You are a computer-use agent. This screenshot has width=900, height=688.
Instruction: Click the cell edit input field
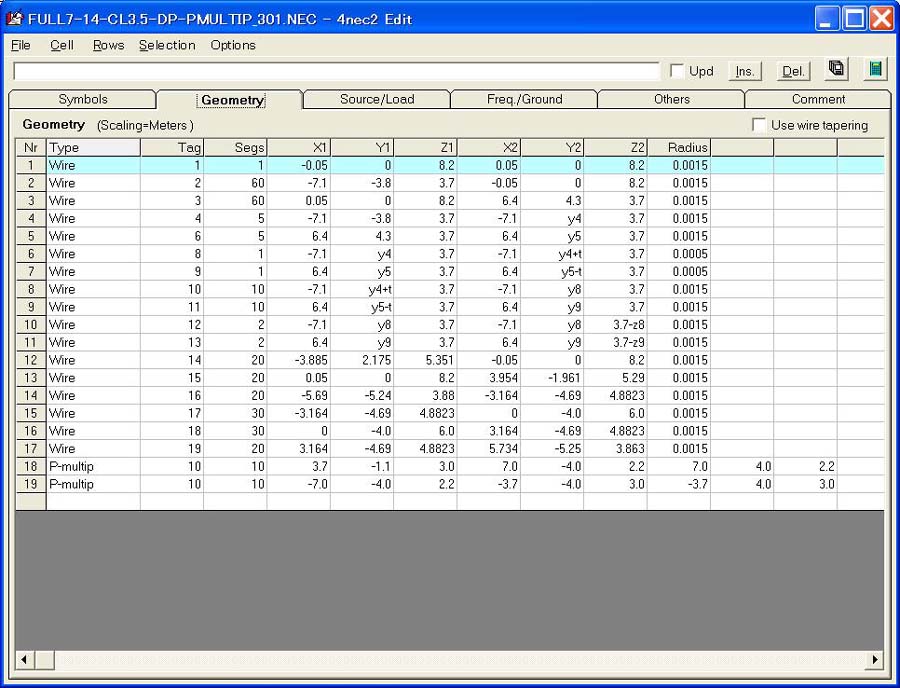tap(336, 71)
